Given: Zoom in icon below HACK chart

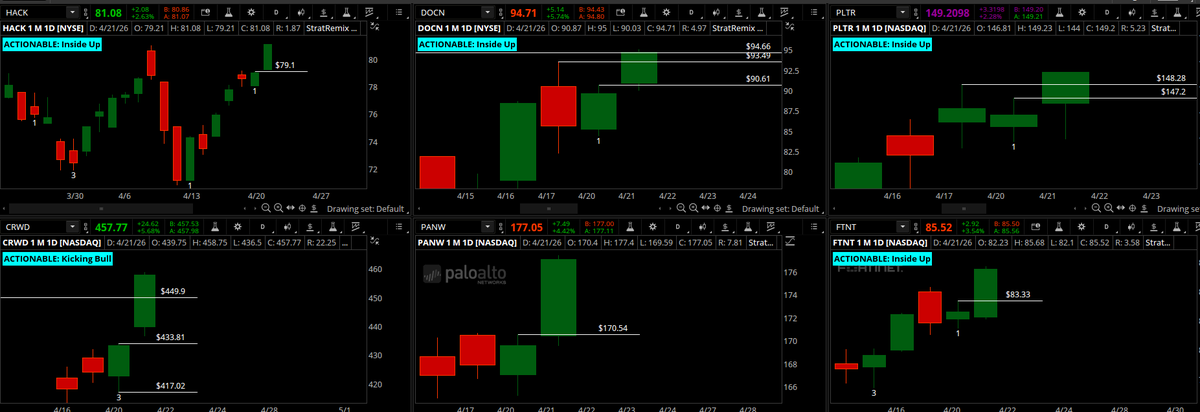Looking at the screenshot, I should click(278, 208).
